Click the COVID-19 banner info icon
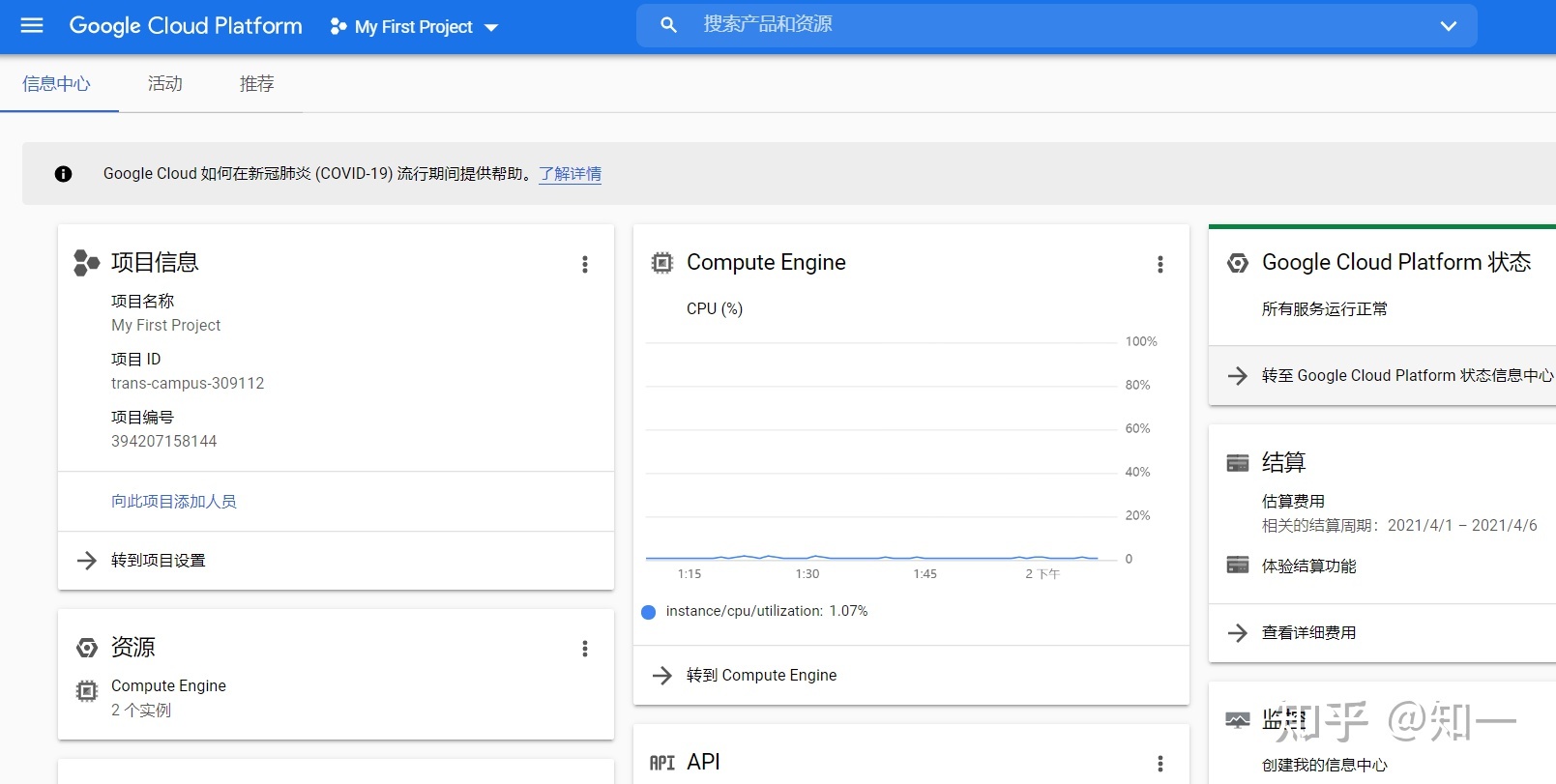Screen dimensions: 1556x784 (x=63, y=174)
